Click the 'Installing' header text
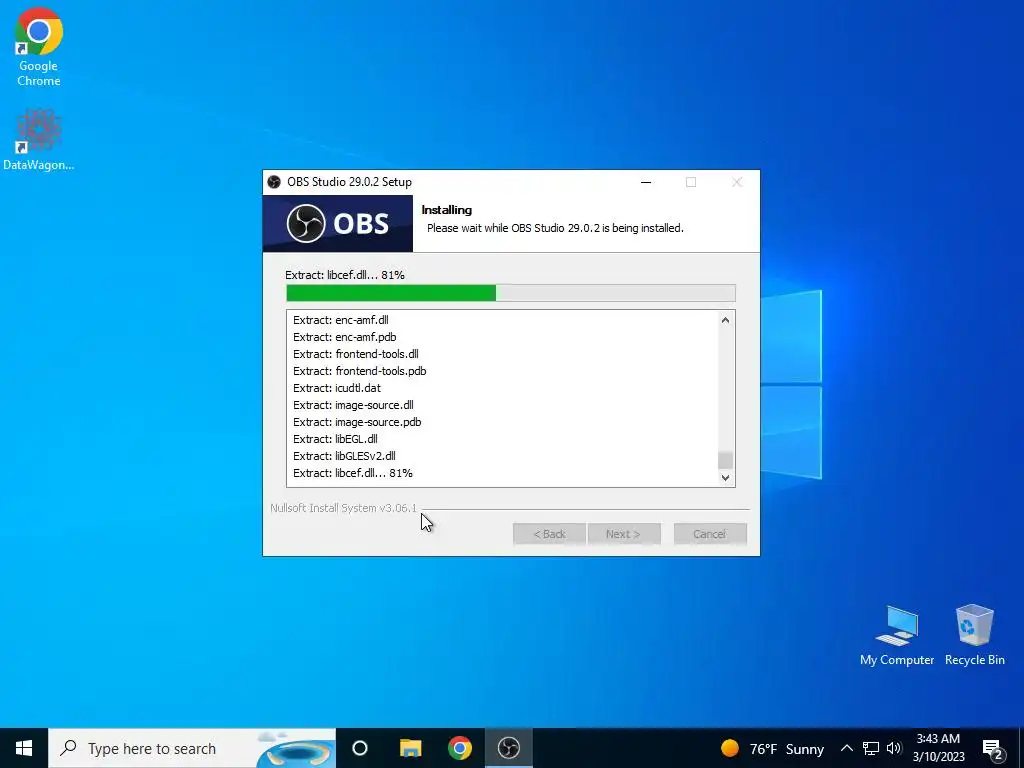1024x768 pixels. click(447, 210)
